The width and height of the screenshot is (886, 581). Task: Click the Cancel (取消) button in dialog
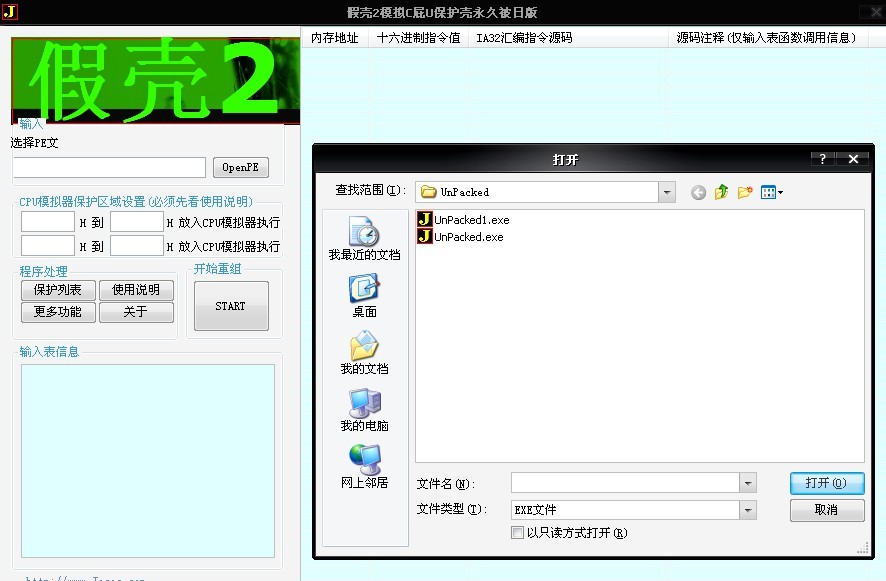pyautogui.click(x=827, y=510)
